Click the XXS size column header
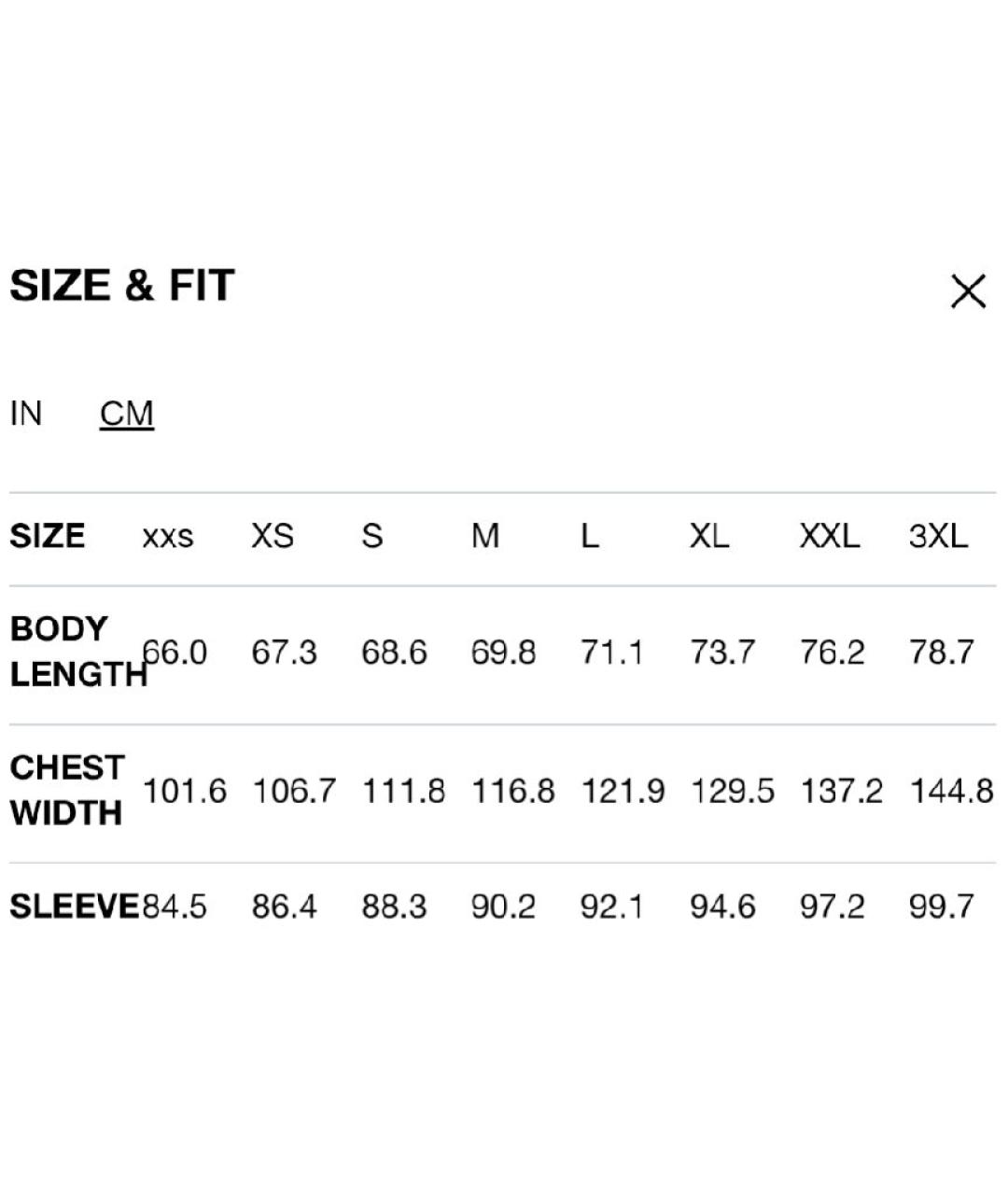This screenshot has height=1195, width=1008. pyautogui.click(x=168, y=537)
